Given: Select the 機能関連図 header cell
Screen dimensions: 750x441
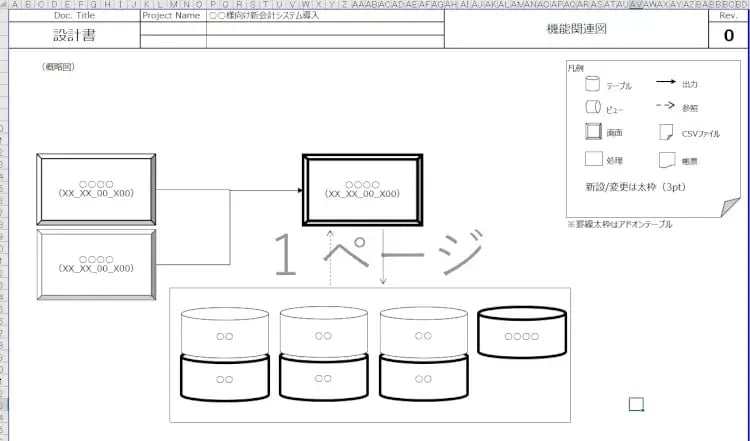Looking at the screenshot, I should tap(576, 29).
